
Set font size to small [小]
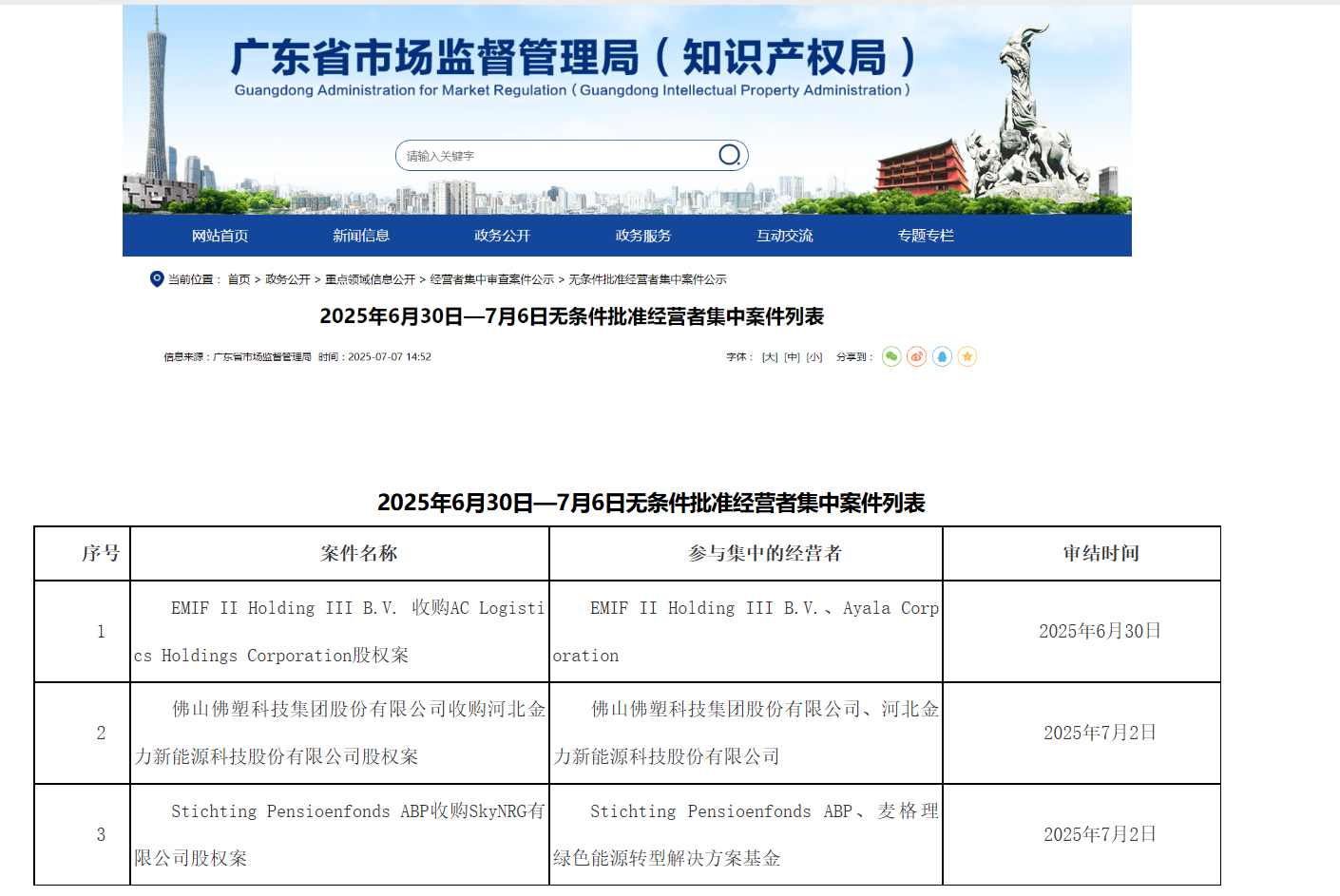click(814, 357)
